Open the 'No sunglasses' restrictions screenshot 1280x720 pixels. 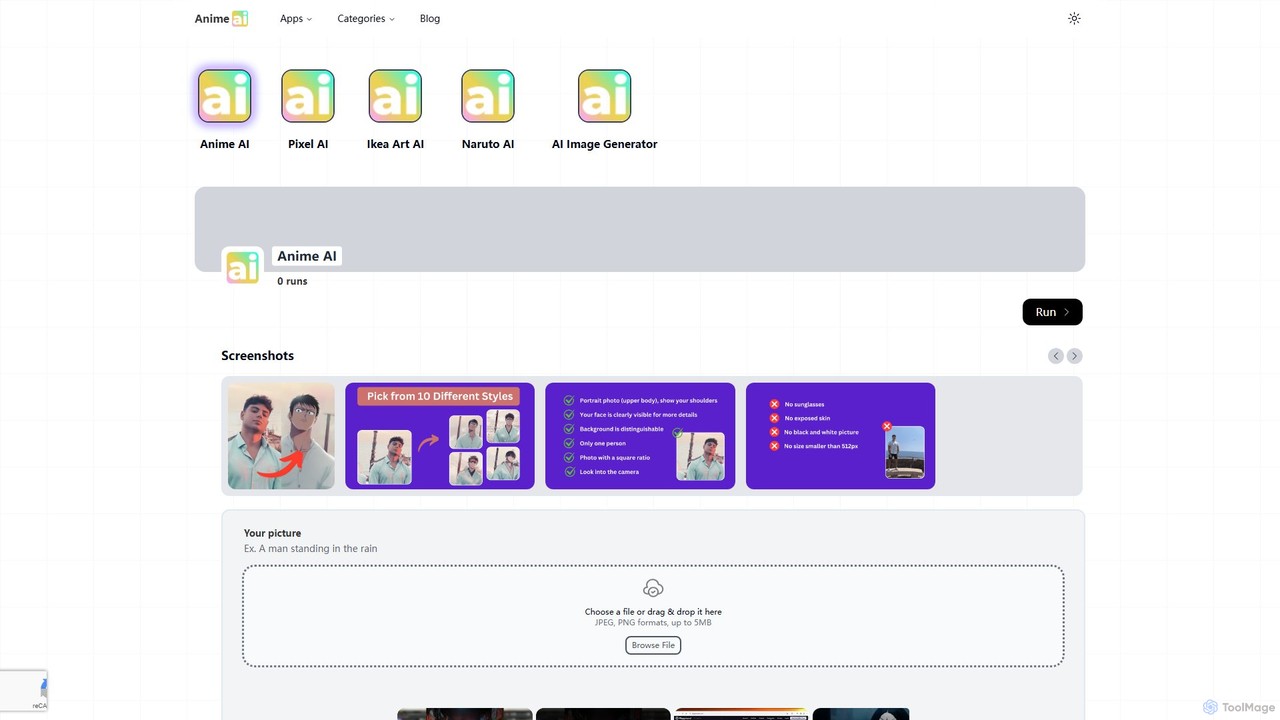(x=840, y=436)
